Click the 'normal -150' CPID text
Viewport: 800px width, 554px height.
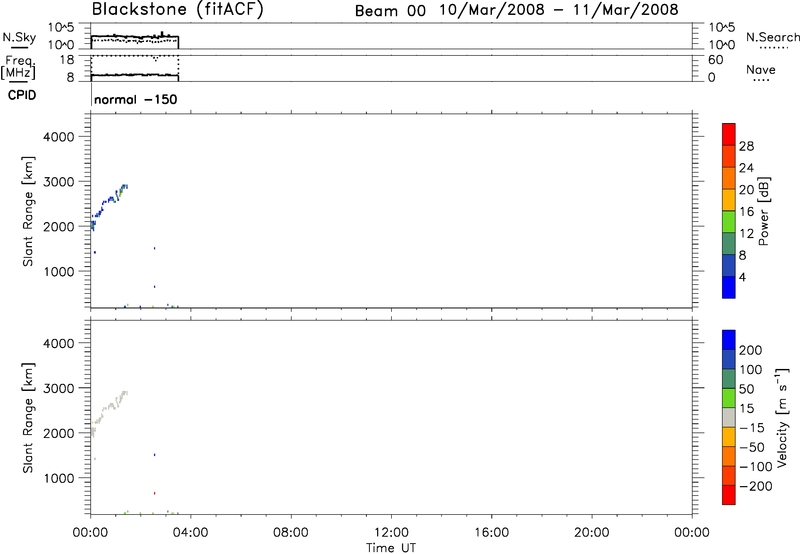click(x=136, y=99)
